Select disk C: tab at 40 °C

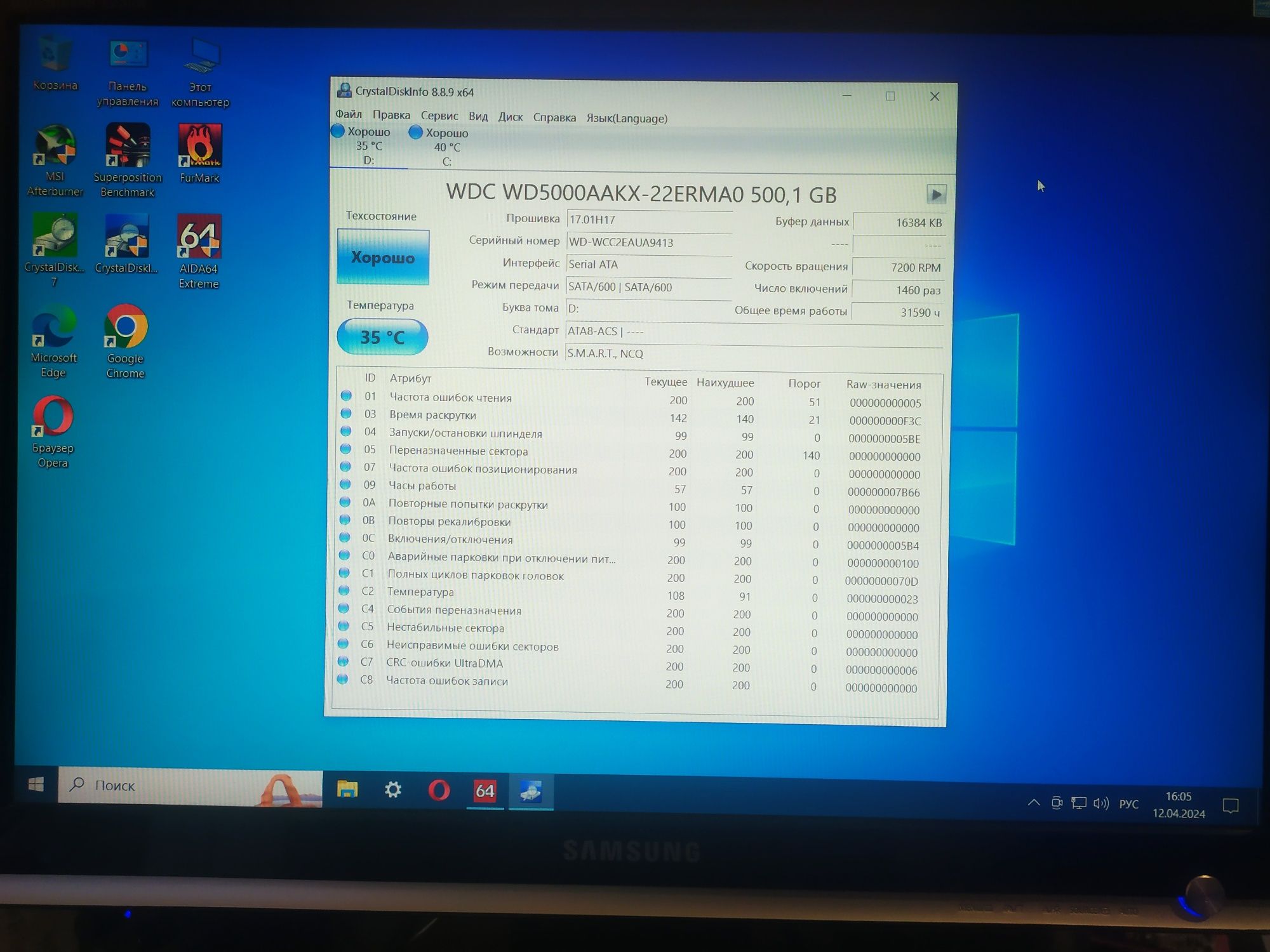(446, 147)
